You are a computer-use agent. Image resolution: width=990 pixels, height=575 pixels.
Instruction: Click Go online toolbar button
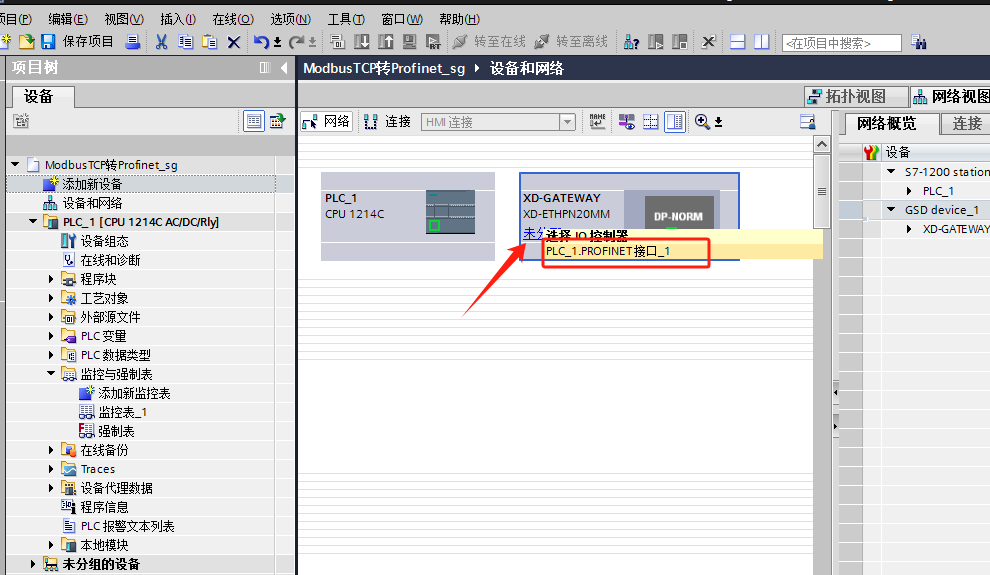point(489,42)
